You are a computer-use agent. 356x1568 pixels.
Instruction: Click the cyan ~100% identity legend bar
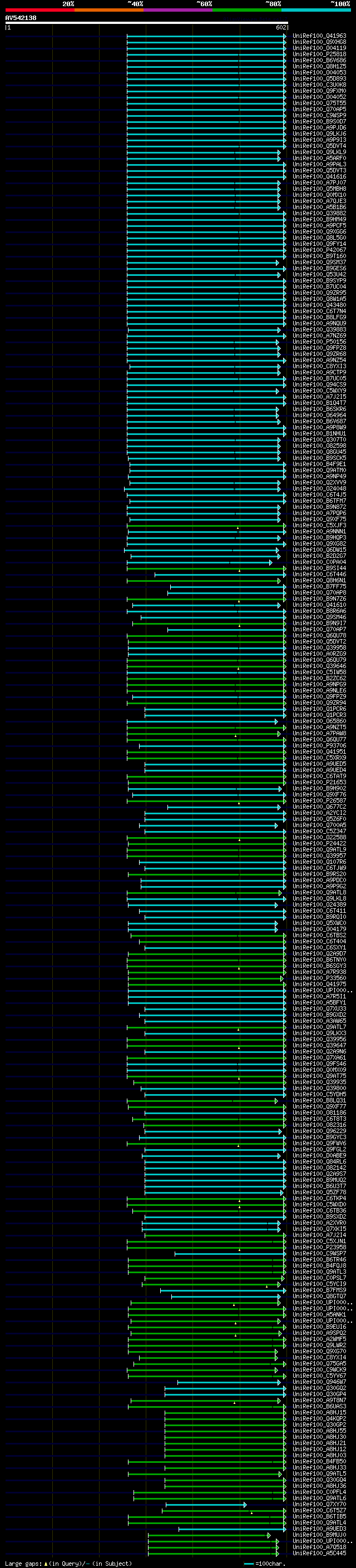tap(317, 10)
